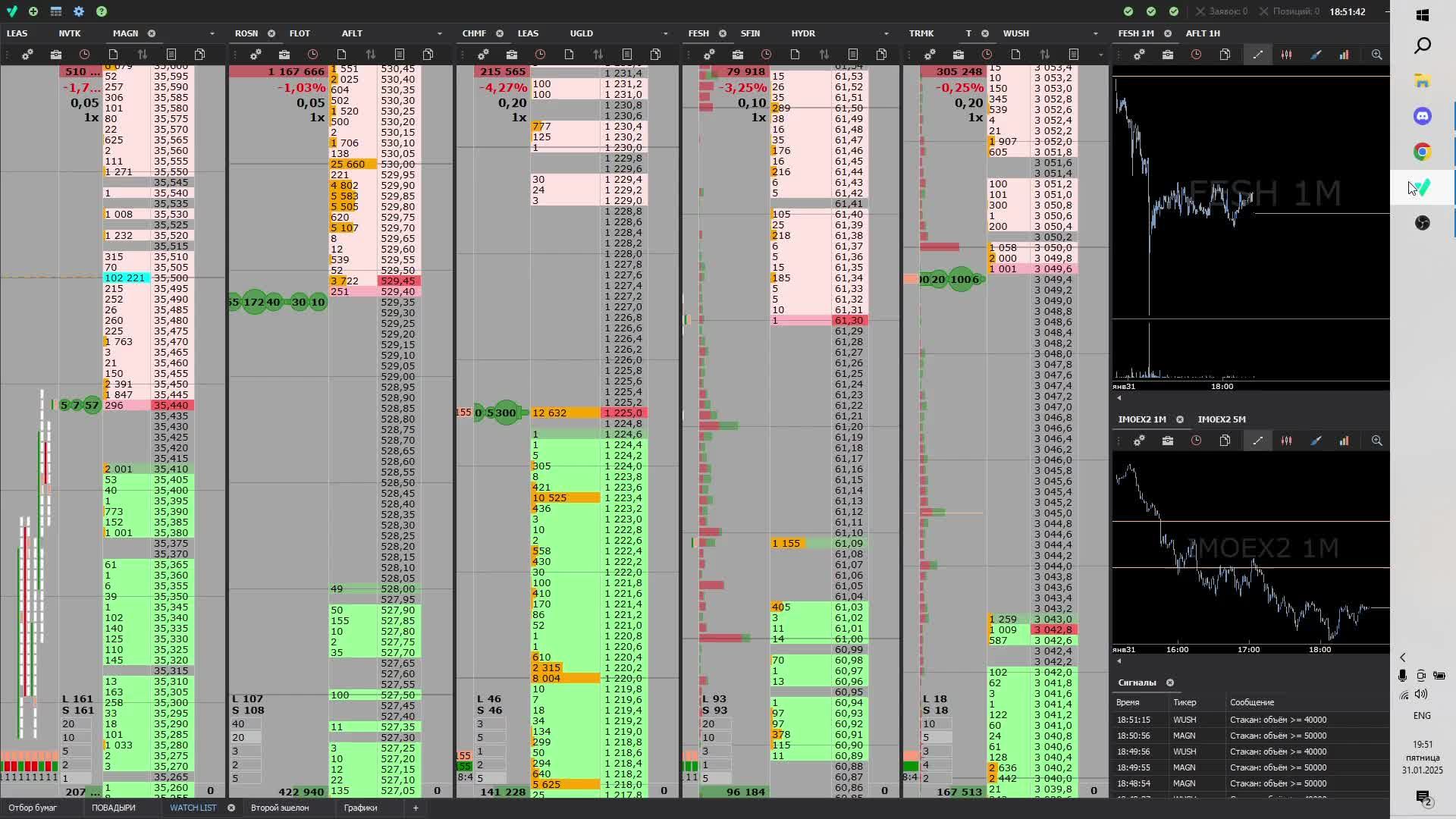Toggle the line drawing tool in FESH 1M toolbar

coord(1257,55)
